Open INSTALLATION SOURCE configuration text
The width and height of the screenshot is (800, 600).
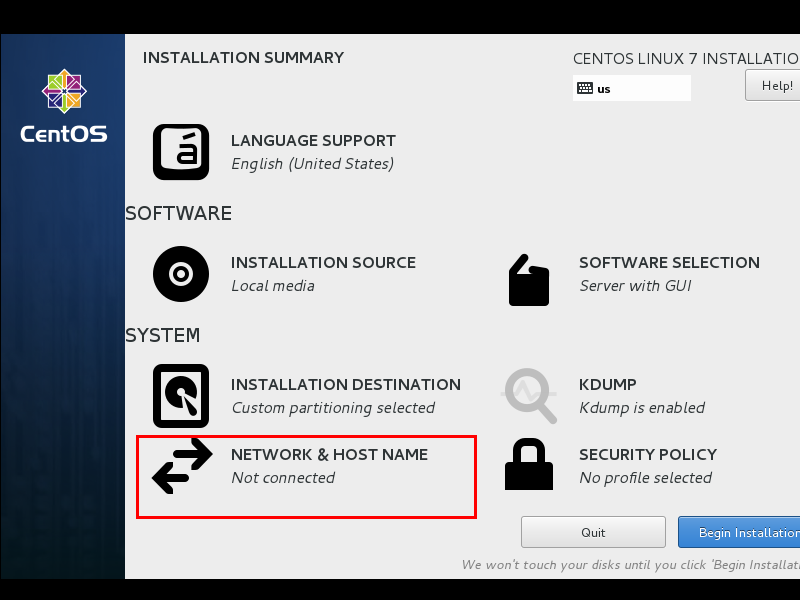pyautogui.click(x=323, y=263)
